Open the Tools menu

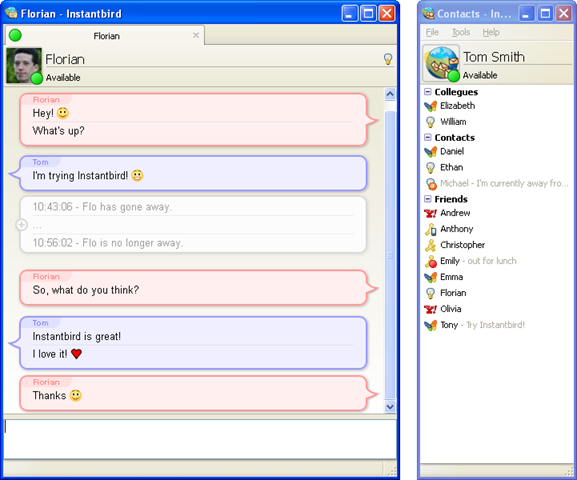(461, 32)
